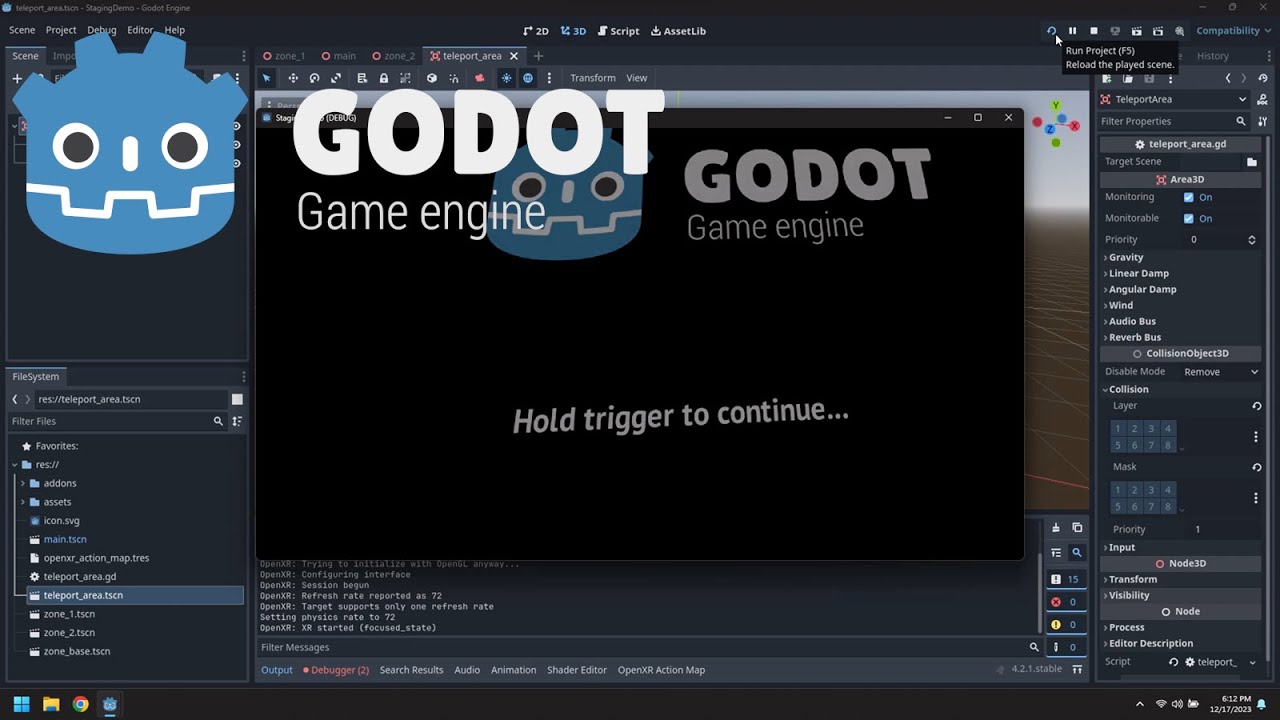1280x720 pixels.
Task: Run the current scene with clapper icon
Action: (1136, 31)
